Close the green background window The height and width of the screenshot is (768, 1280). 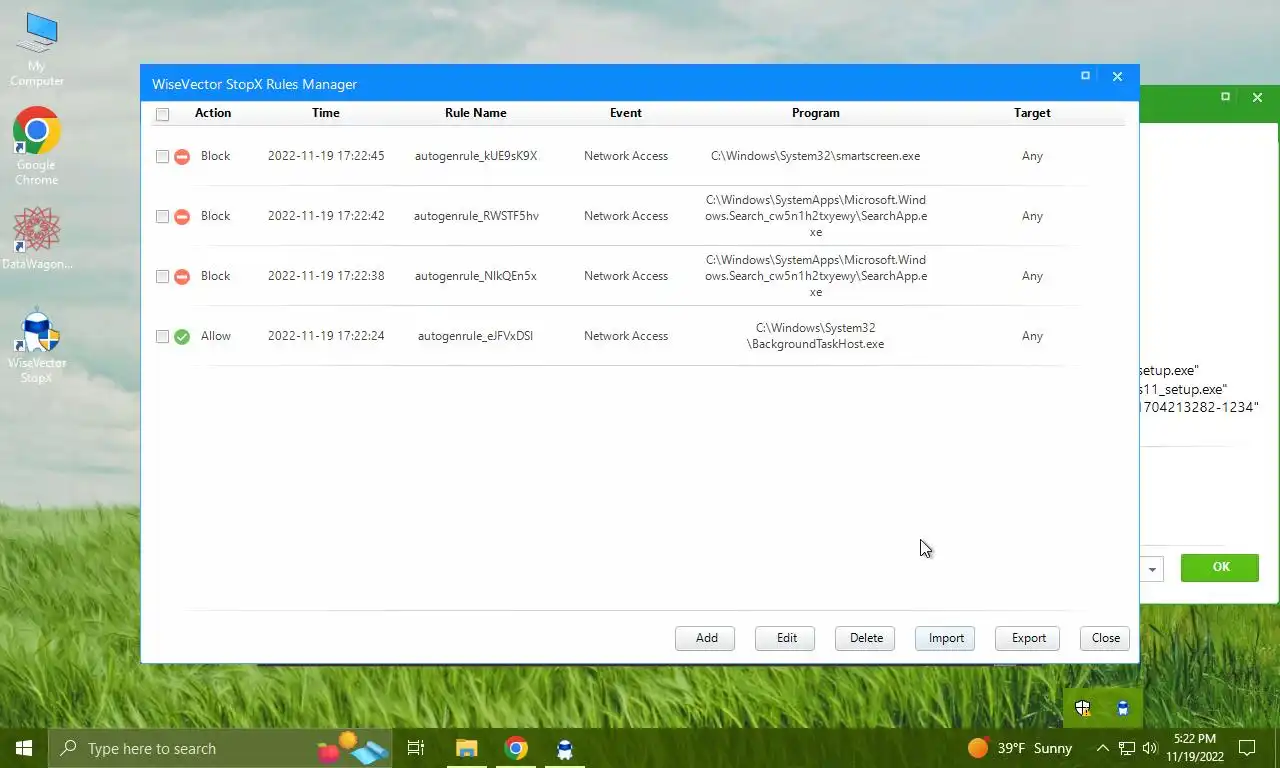(x=1257, y=97)
